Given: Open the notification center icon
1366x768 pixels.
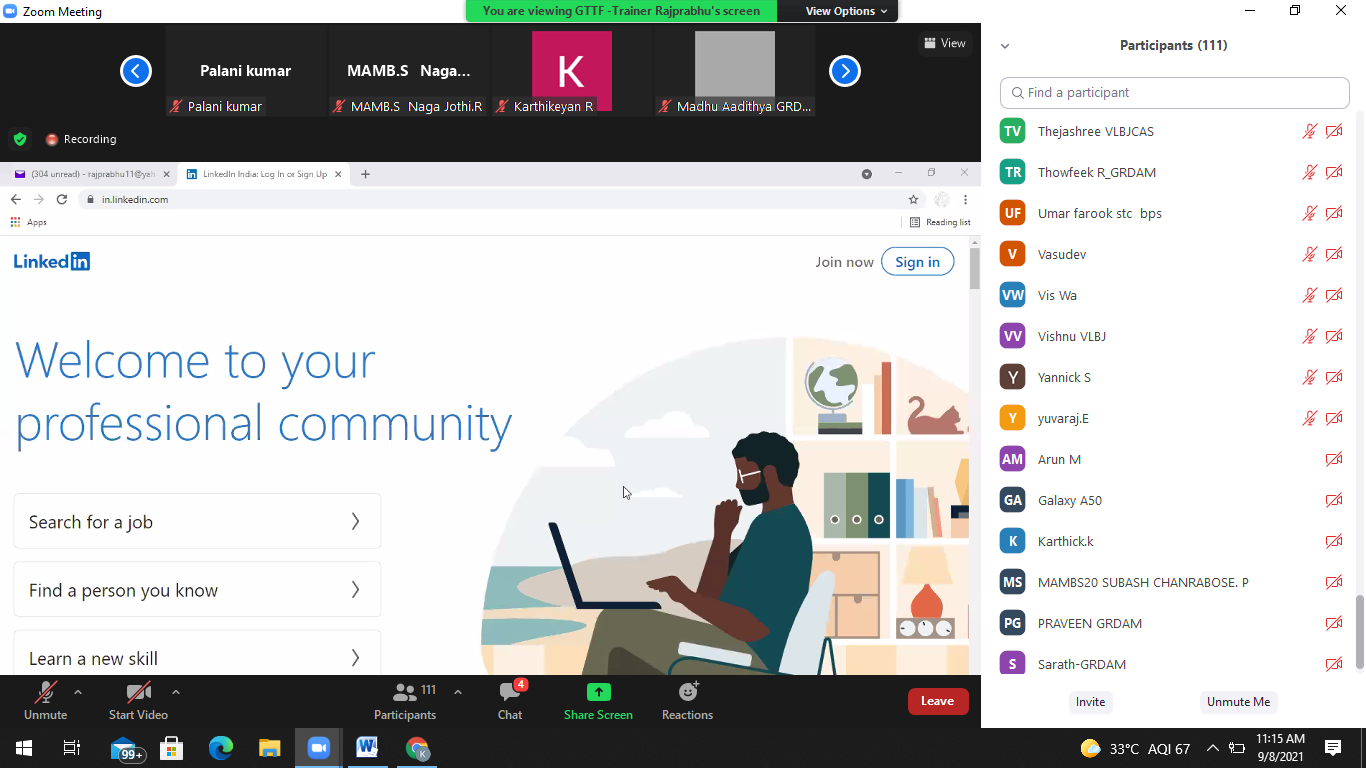Looking at the screenshot, I should [x=1333, y=748].
